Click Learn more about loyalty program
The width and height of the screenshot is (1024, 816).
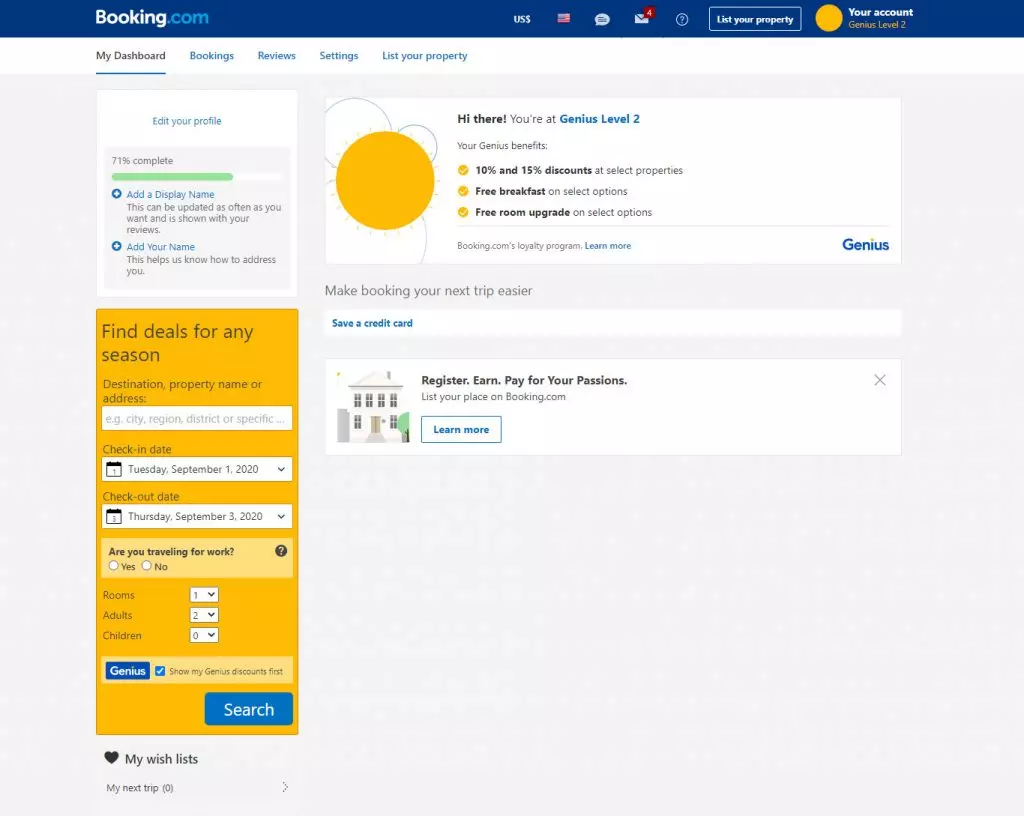click(x=608, y=245)
